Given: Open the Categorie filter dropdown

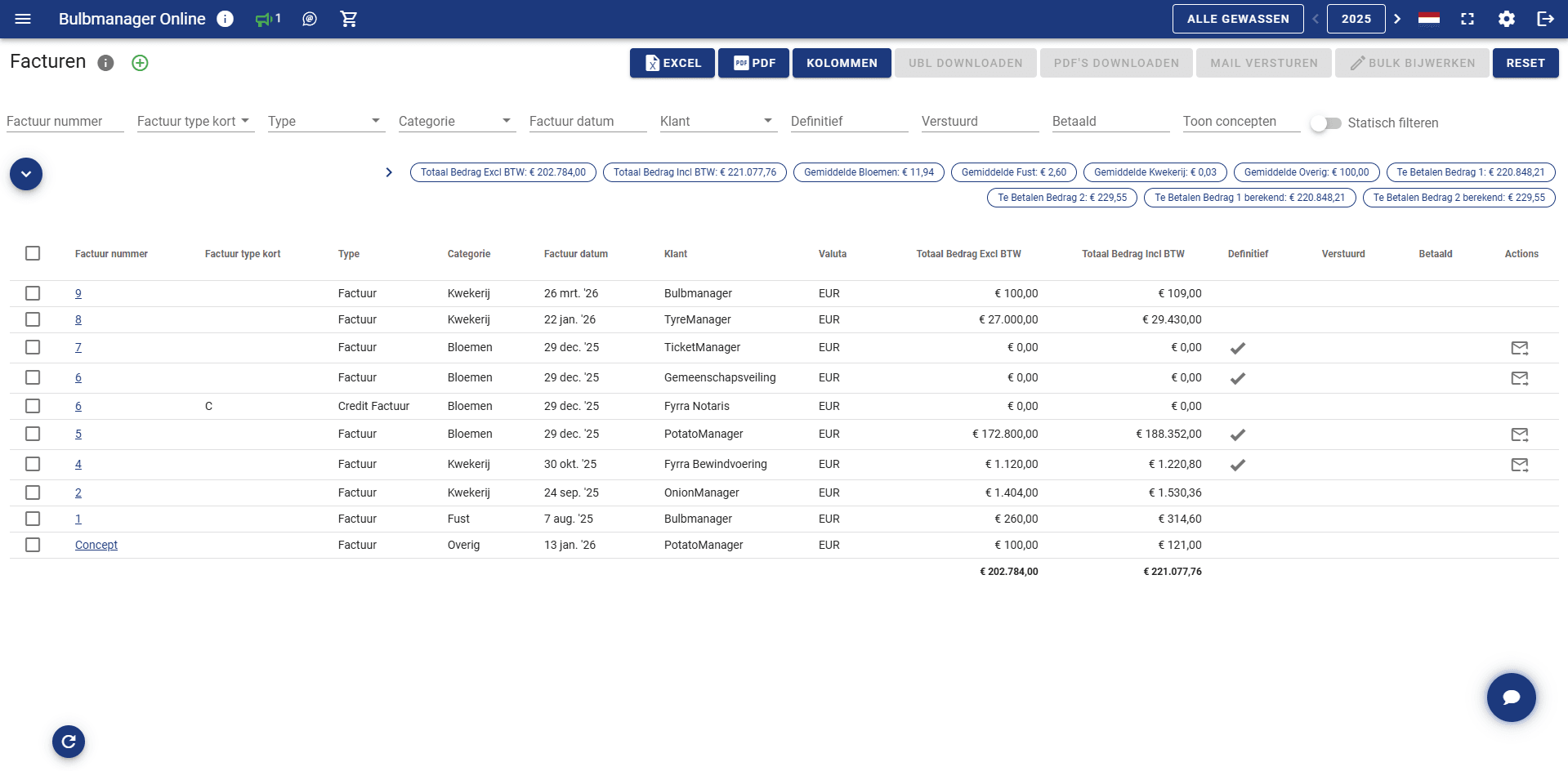Looking at the screenshot, I should pyautogui.click(x=456, y=122).
